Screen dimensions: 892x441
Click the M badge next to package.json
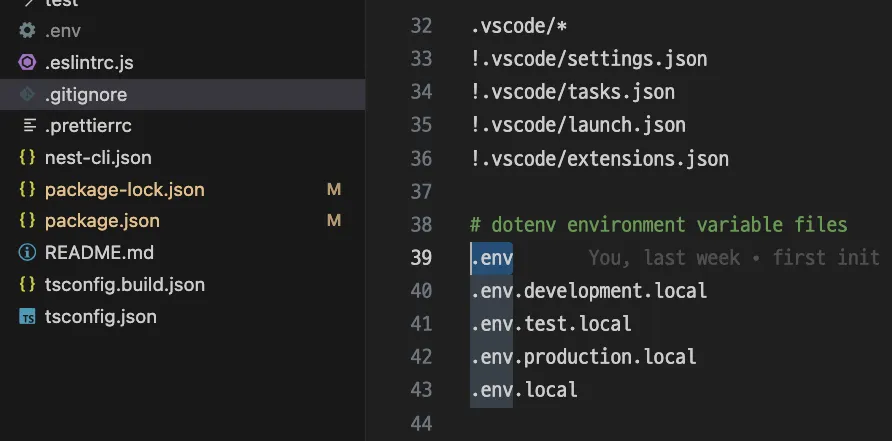coord(334,221)
